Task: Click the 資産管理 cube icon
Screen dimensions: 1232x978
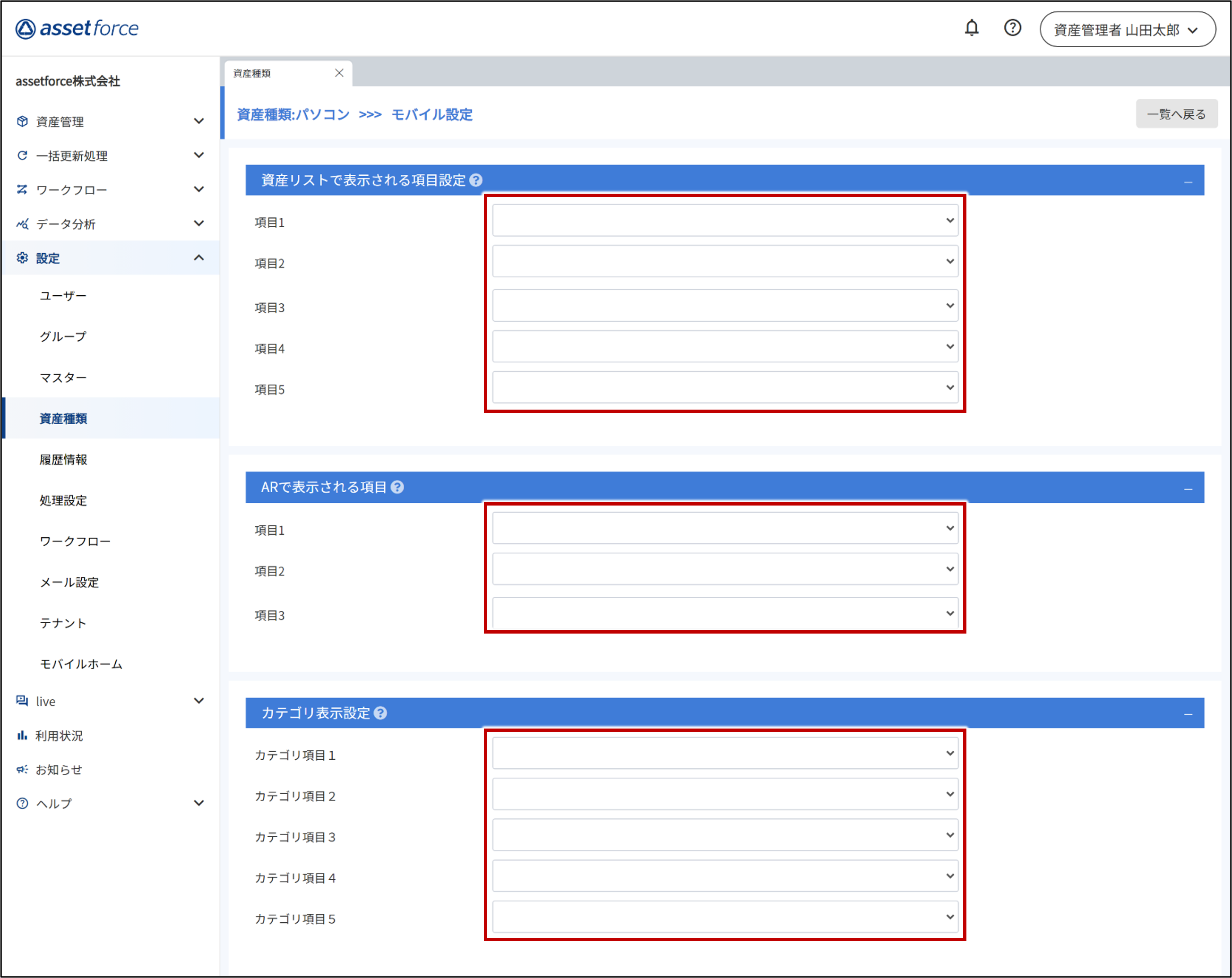Action: [22, 121]
